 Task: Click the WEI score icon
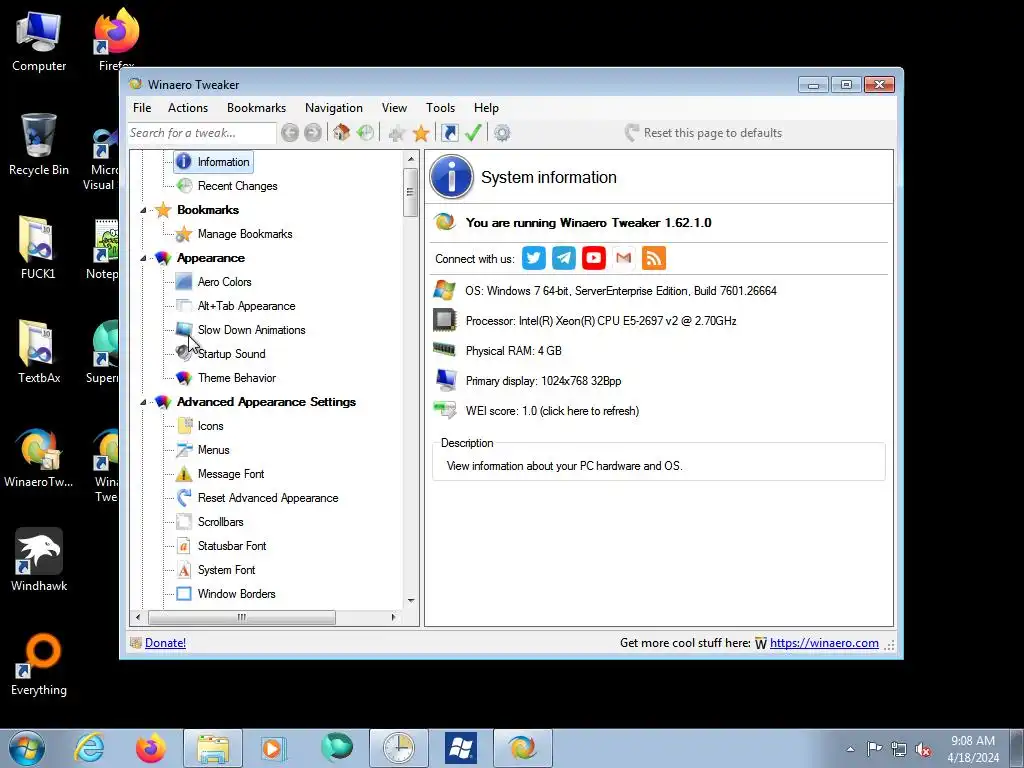click(445, 410)
